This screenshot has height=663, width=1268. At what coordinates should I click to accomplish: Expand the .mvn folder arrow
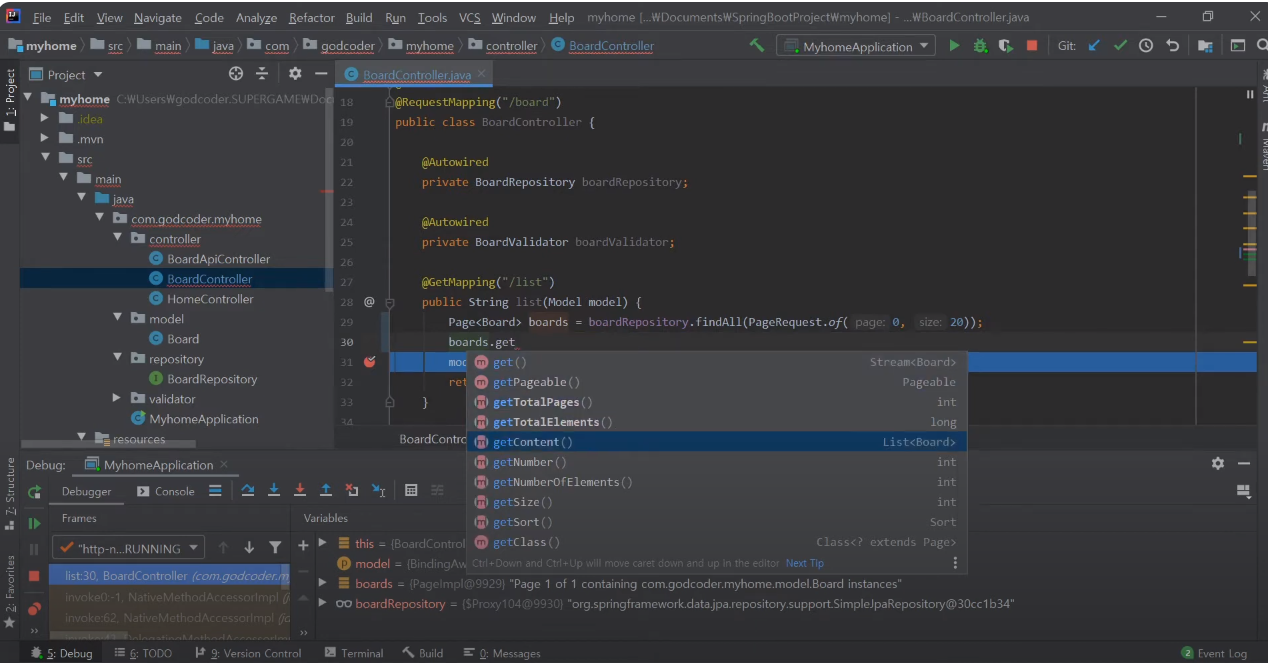45,138
